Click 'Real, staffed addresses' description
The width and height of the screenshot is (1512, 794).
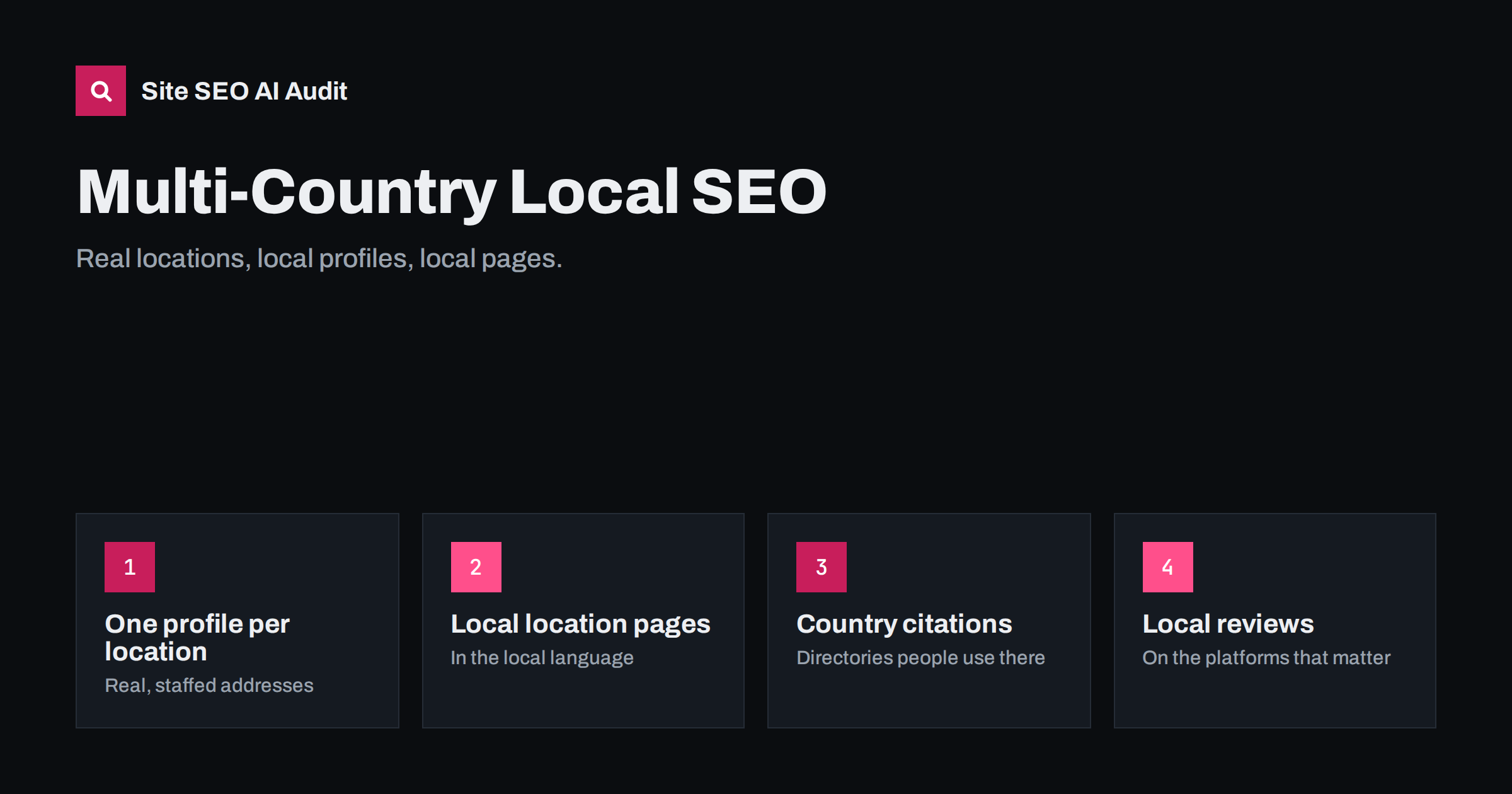209,686
